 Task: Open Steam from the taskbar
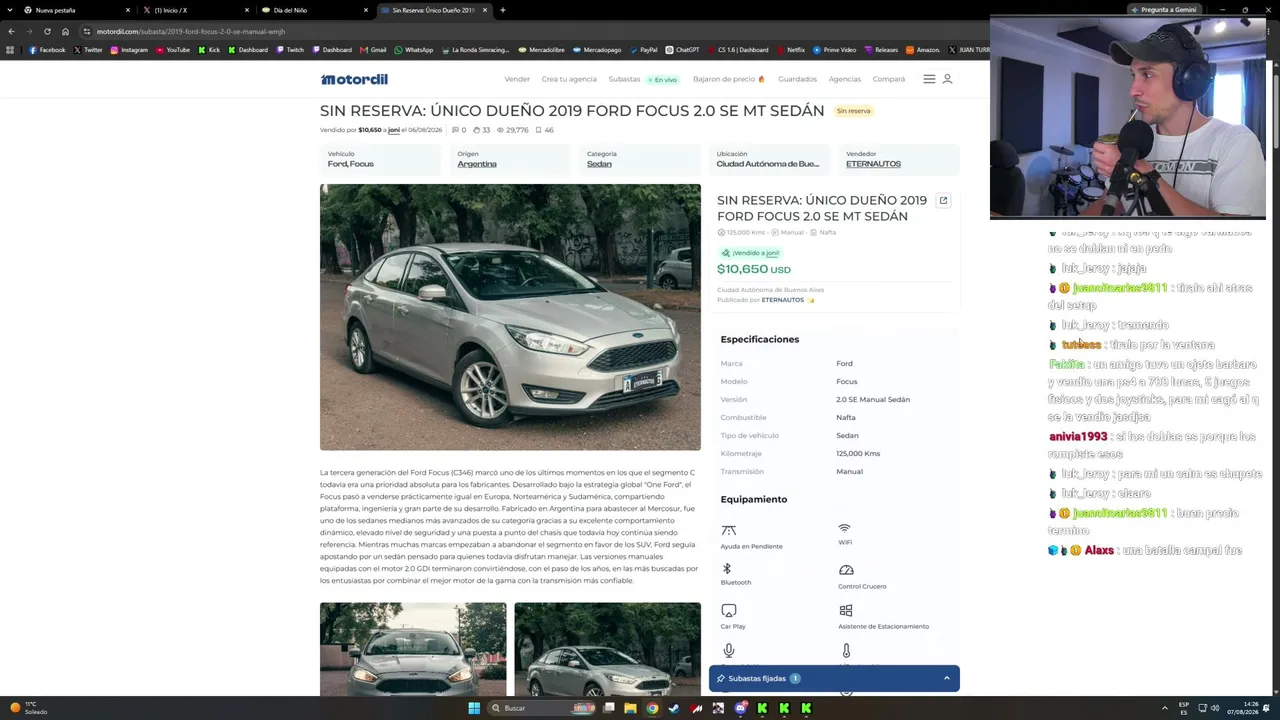[x=674, y=708]
